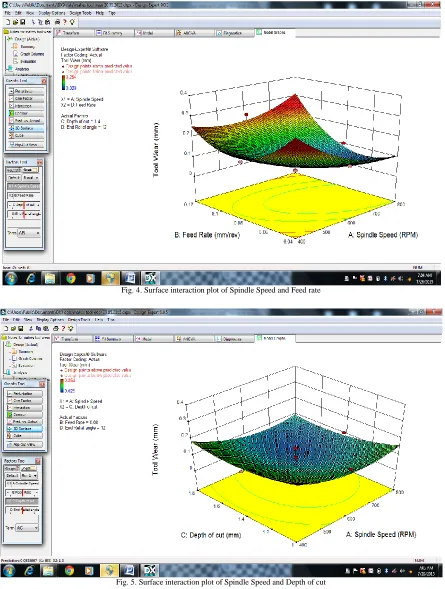Switch to ANOVA tab in Fig. 4 window
Image resolution: width=445 pixels, height=589 pixels.
(193, 33)
